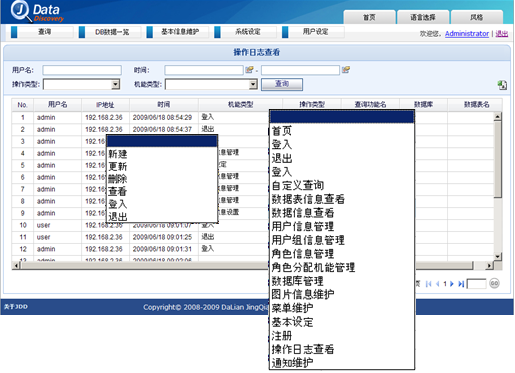Choose 操作日志查看 from the function type list

point(303,349)
